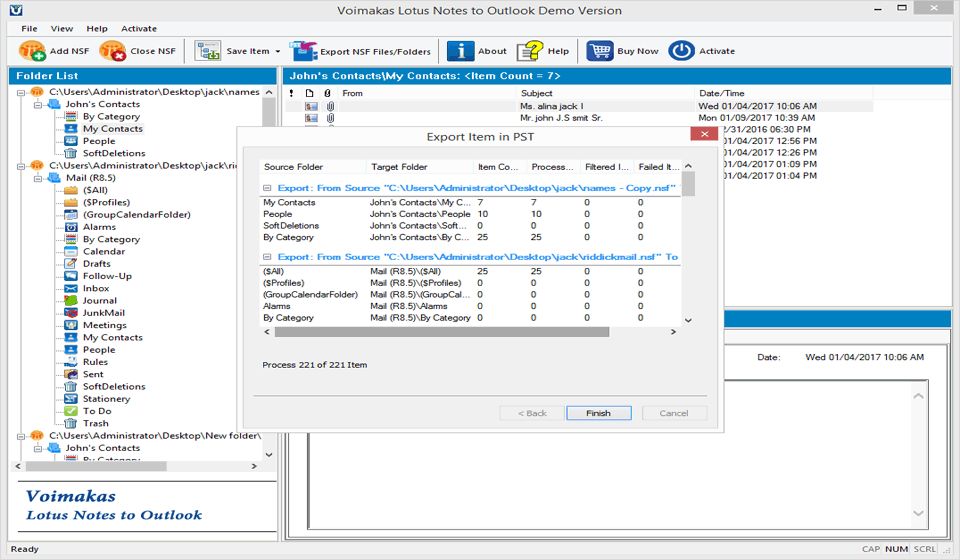Viewport: 960px width, 560px height.
Task: Click the Buy Now cart icon
Action: click(x=599, y=51)
